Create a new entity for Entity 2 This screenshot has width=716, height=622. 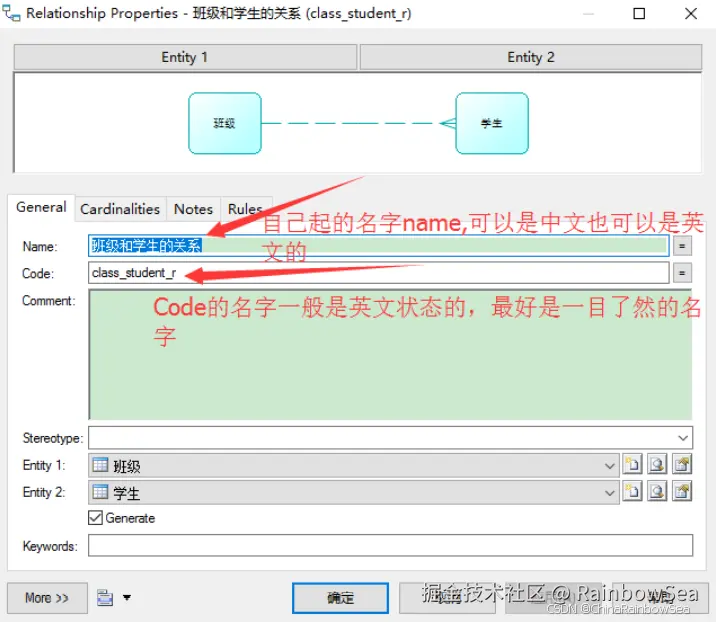click(632, 491)
